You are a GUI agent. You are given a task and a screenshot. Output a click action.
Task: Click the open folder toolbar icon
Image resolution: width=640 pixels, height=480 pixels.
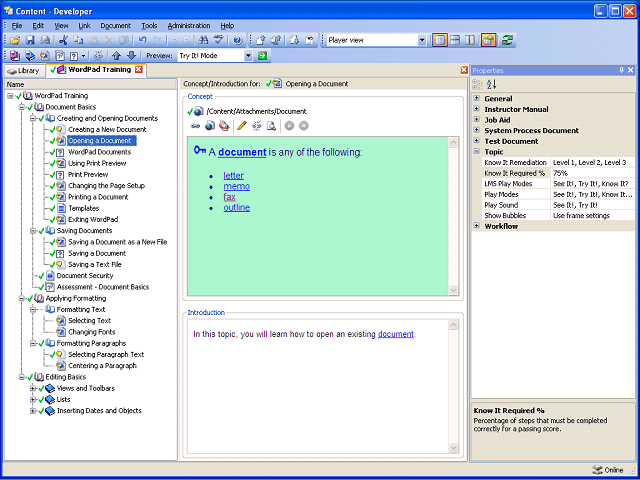15,40
